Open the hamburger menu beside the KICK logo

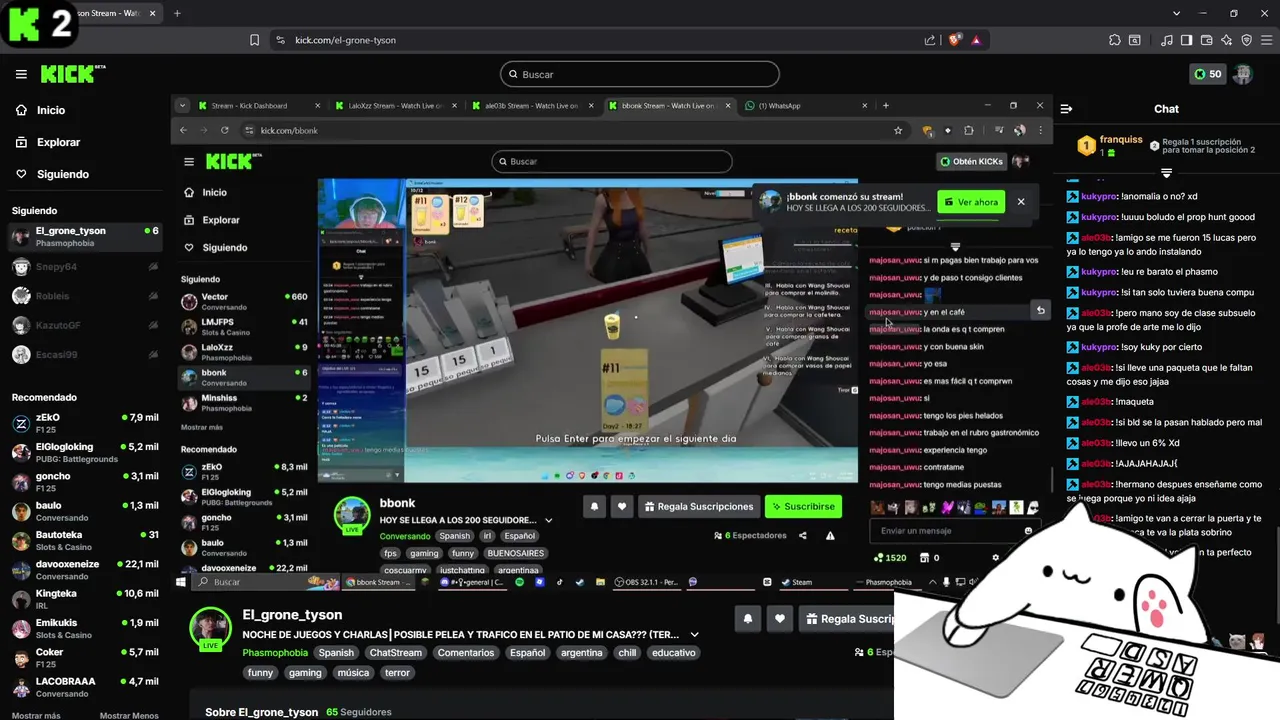coord(21,74)
